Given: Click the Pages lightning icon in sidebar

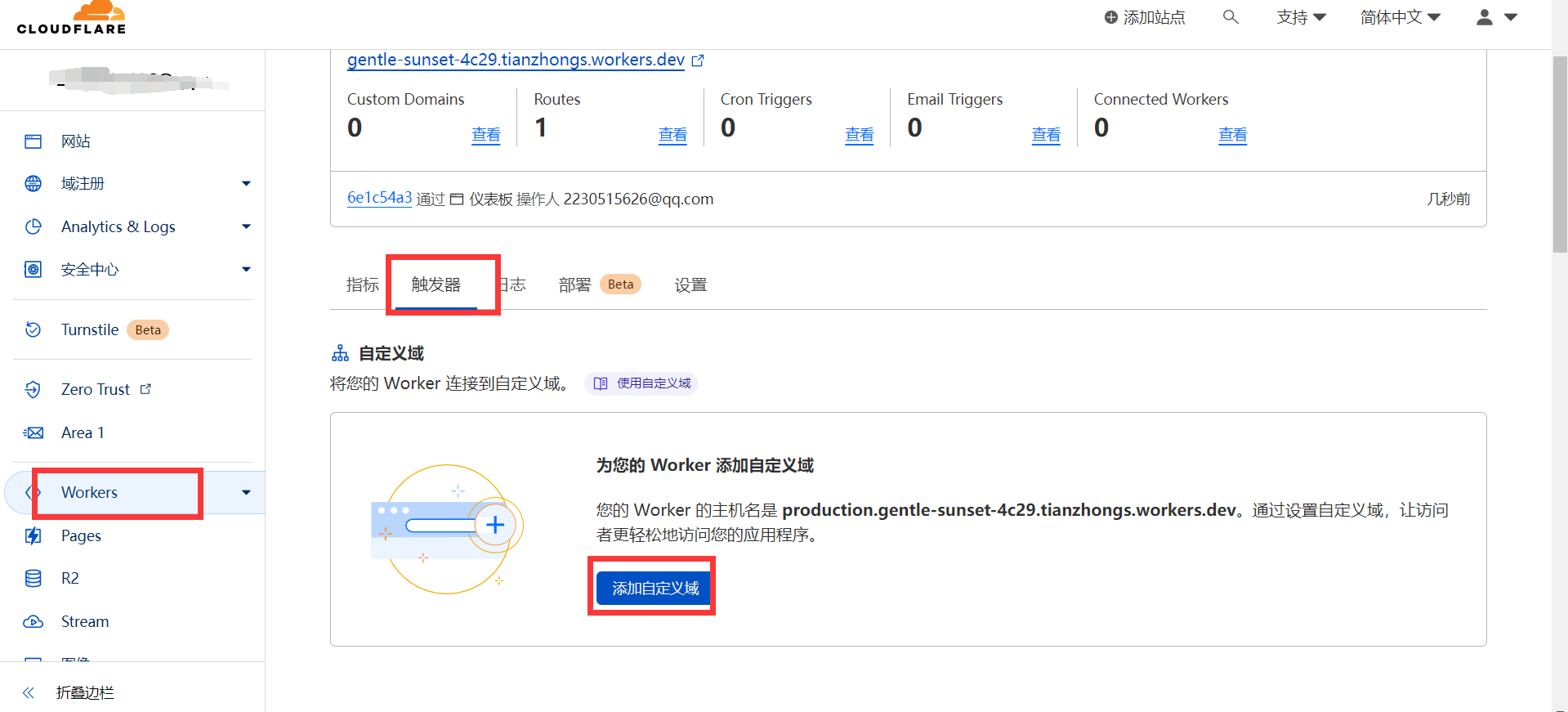Looking at the screenshot, I should click(33, 535).
